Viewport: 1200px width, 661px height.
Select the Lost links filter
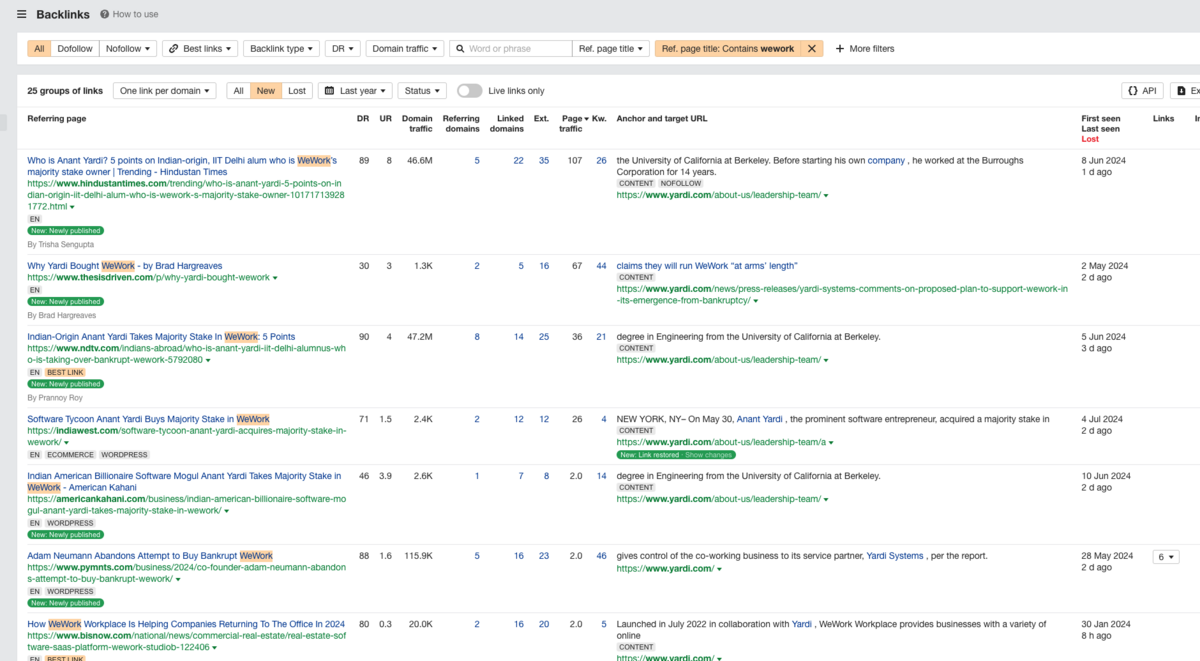click(x=297, y=91)
